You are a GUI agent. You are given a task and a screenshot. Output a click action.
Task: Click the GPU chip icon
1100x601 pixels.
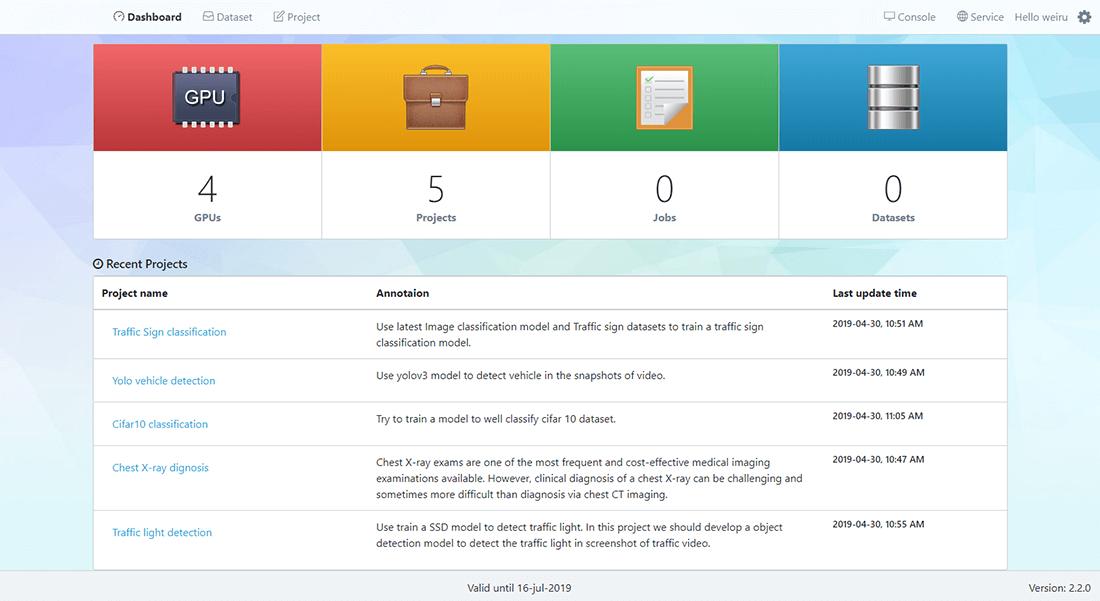(206, 97)
